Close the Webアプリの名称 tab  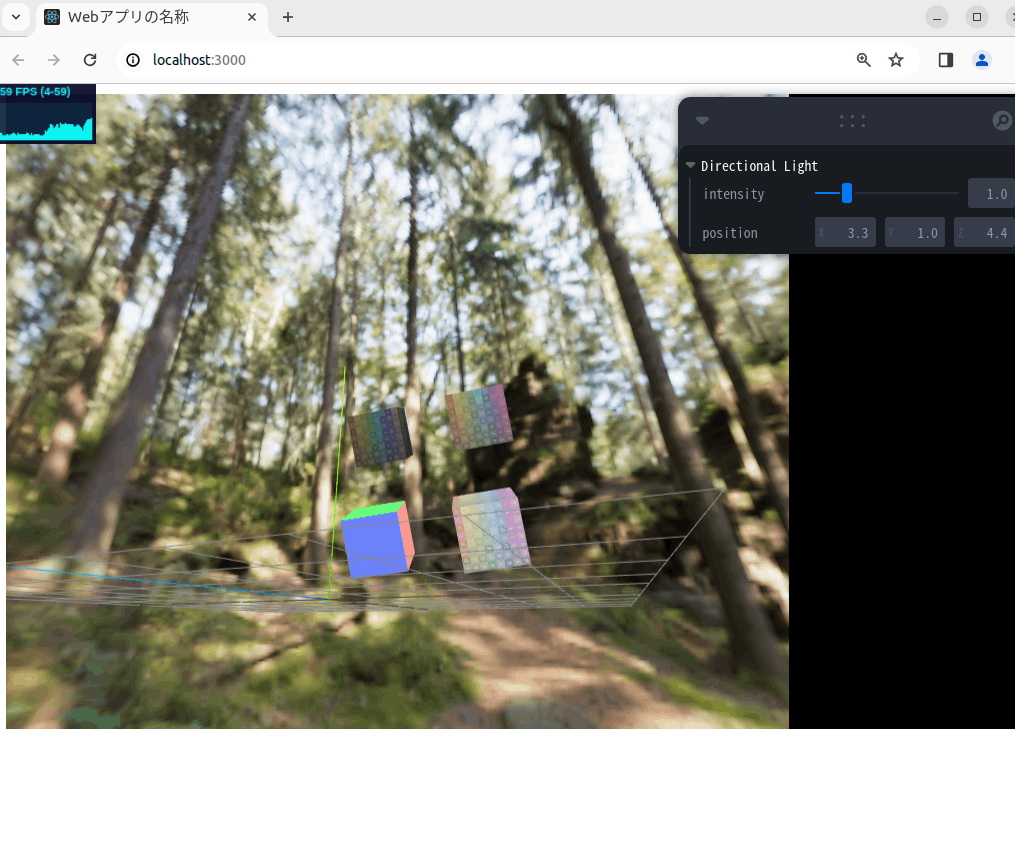point(252,17)
